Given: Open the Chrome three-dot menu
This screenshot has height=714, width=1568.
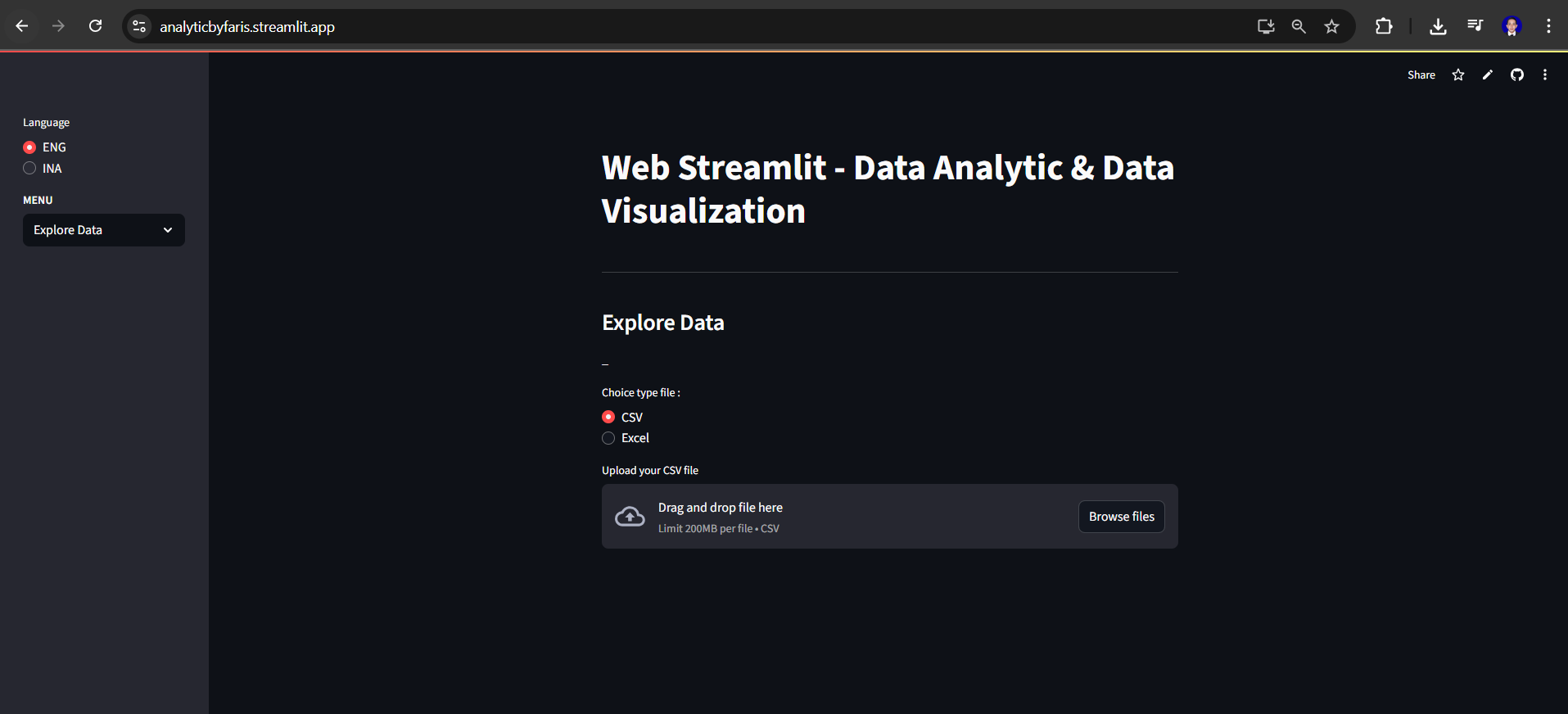Looking at the screenshot, I should point(1548,26).
